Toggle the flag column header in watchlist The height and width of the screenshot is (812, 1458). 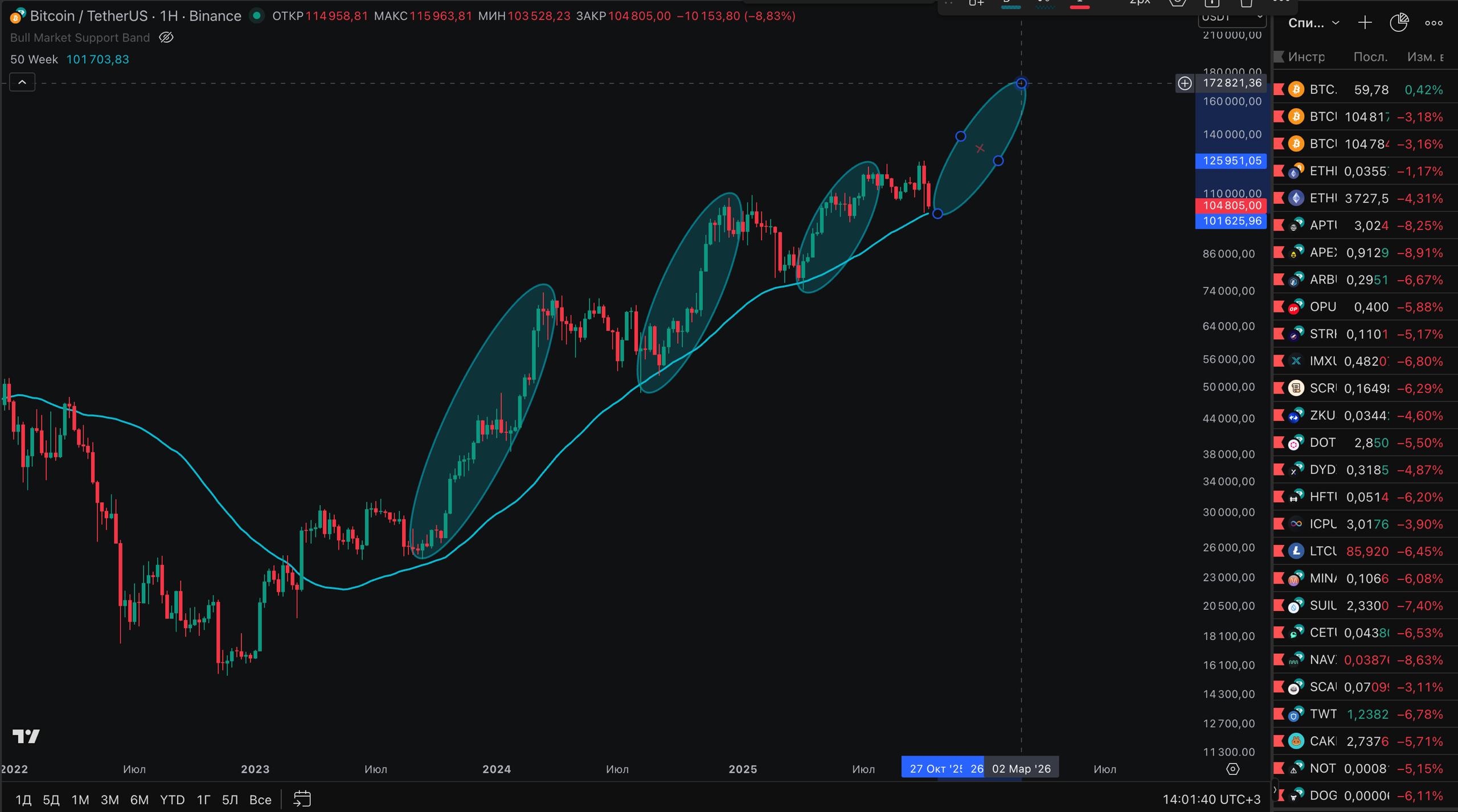coord(1279,57)
